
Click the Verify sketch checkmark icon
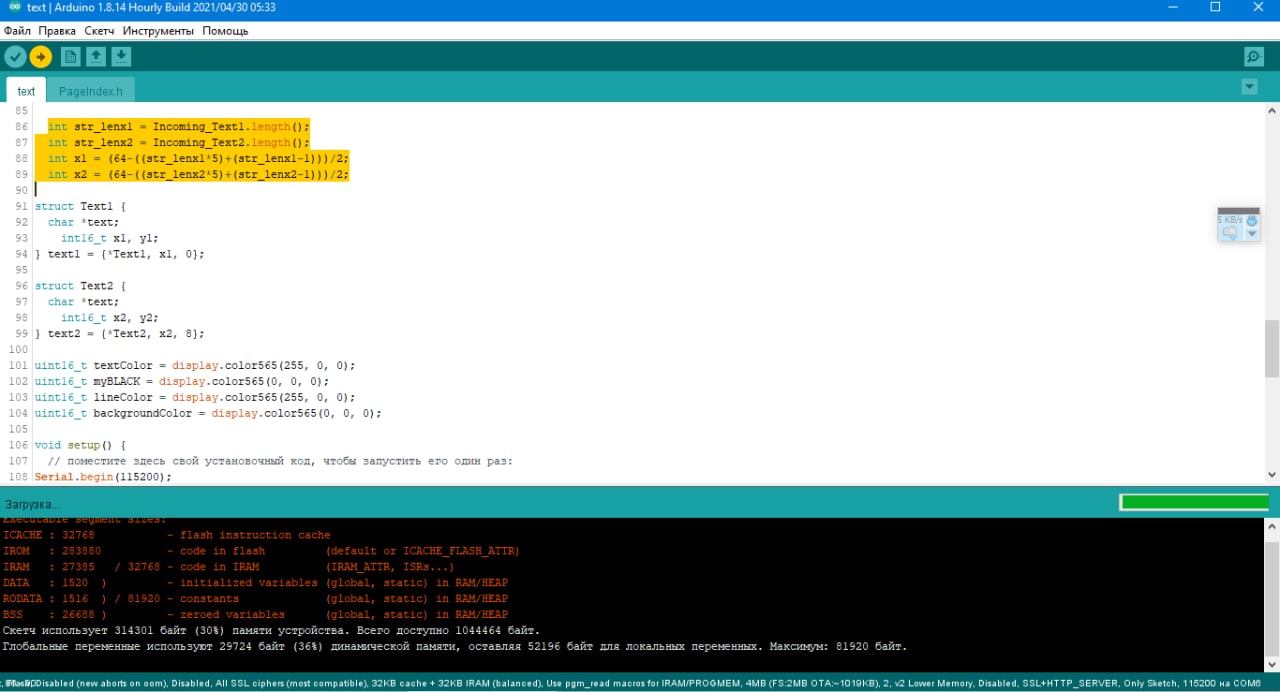click(x=15, y=57)
